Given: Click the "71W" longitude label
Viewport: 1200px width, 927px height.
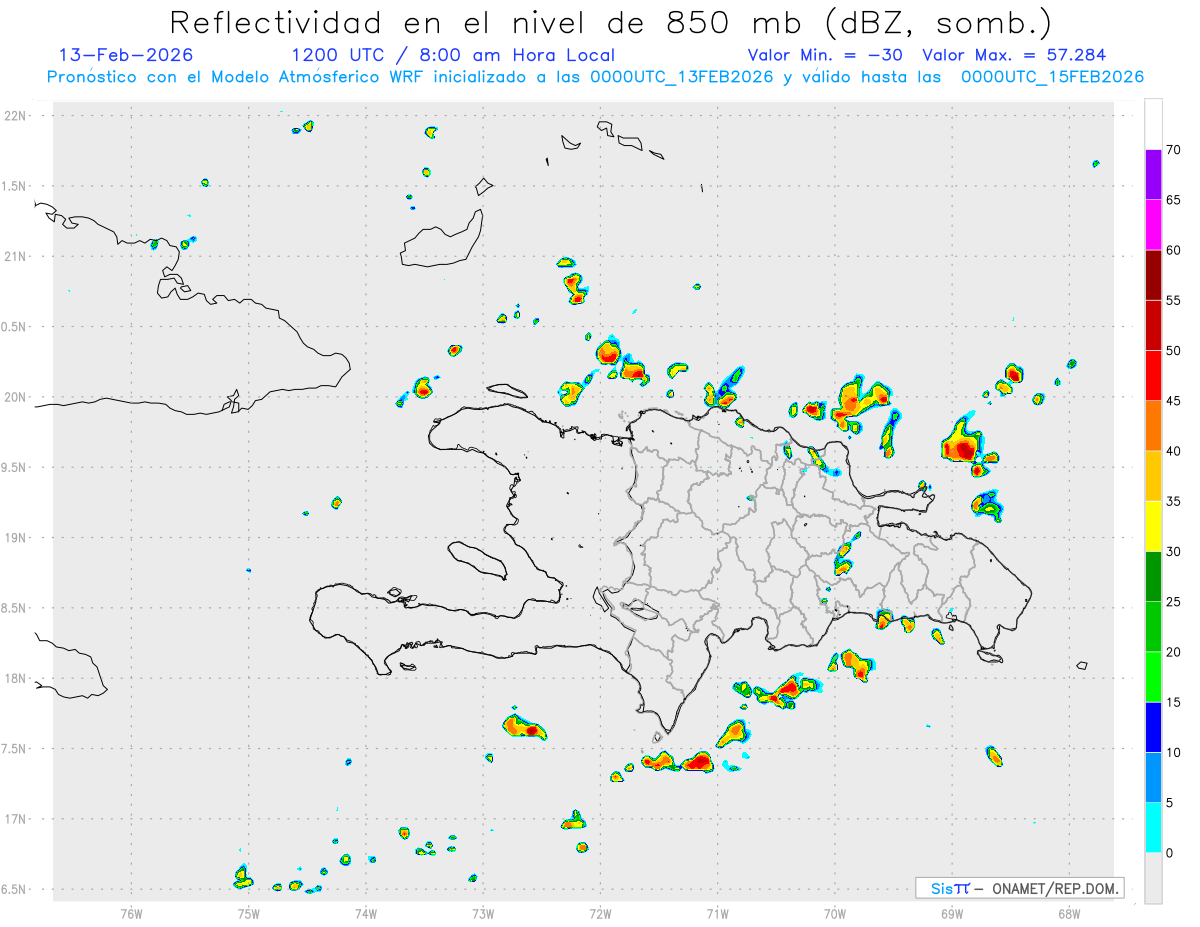Looking at the screenshot, I should coord(717,913).
